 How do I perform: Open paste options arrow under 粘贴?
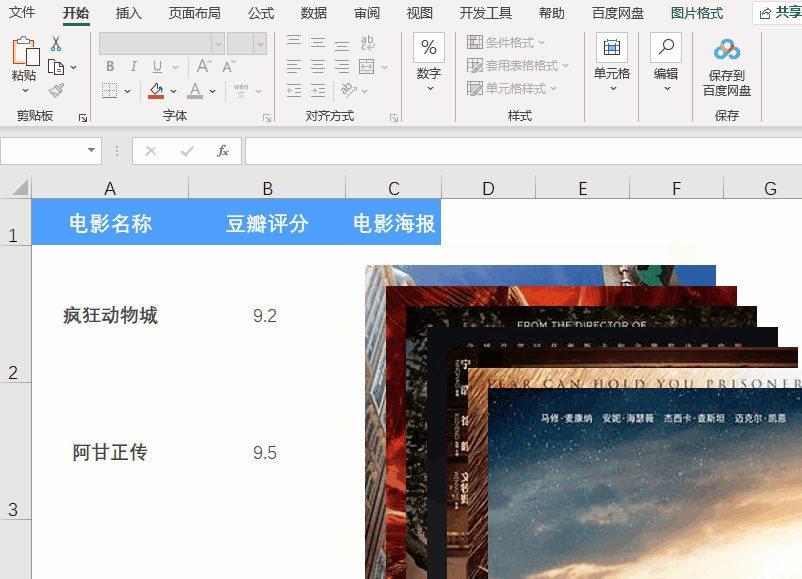pos(25,91)
